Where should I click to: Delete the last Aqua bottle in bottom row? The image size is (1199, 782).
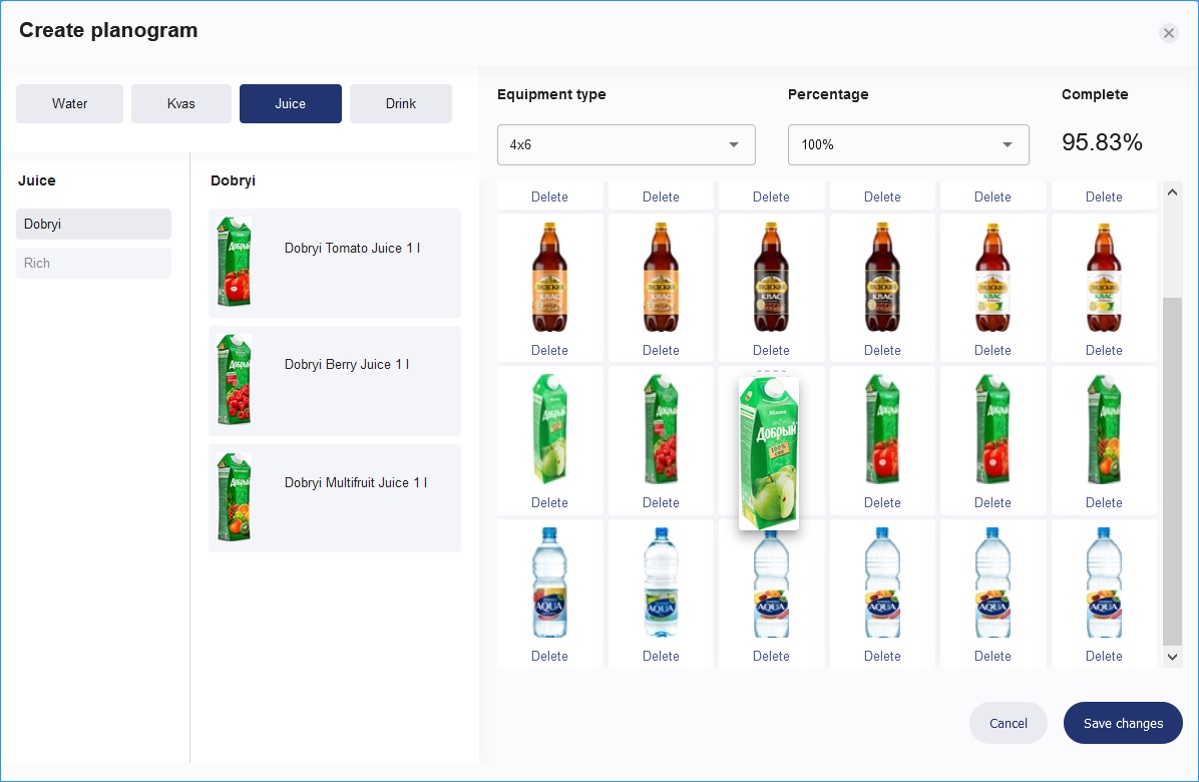click(x=1103, y=656)
